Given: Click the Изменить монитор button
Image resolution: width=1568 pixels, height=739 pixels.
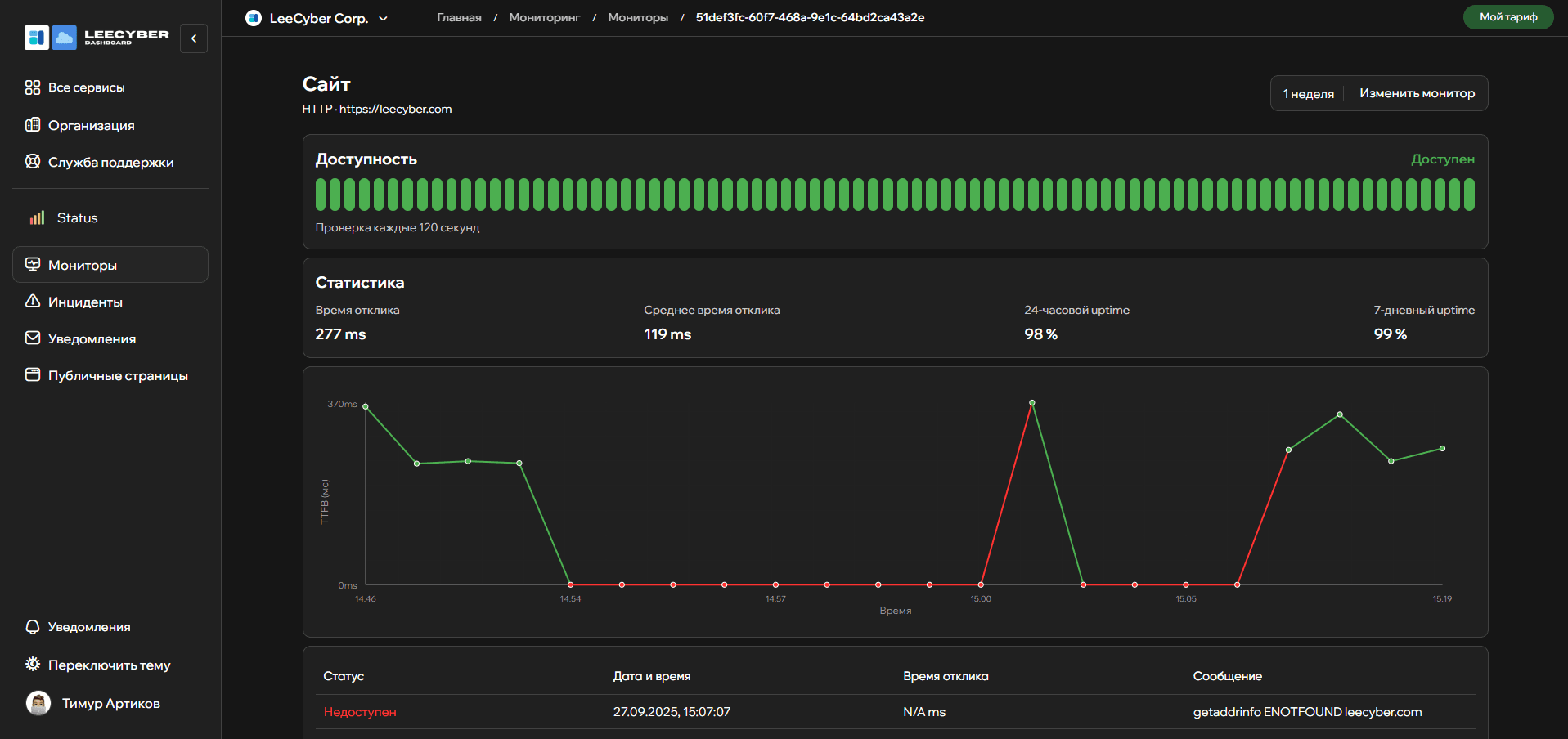Looking at the screenshot, I should pyautogui.click(x=1417, y=94).
